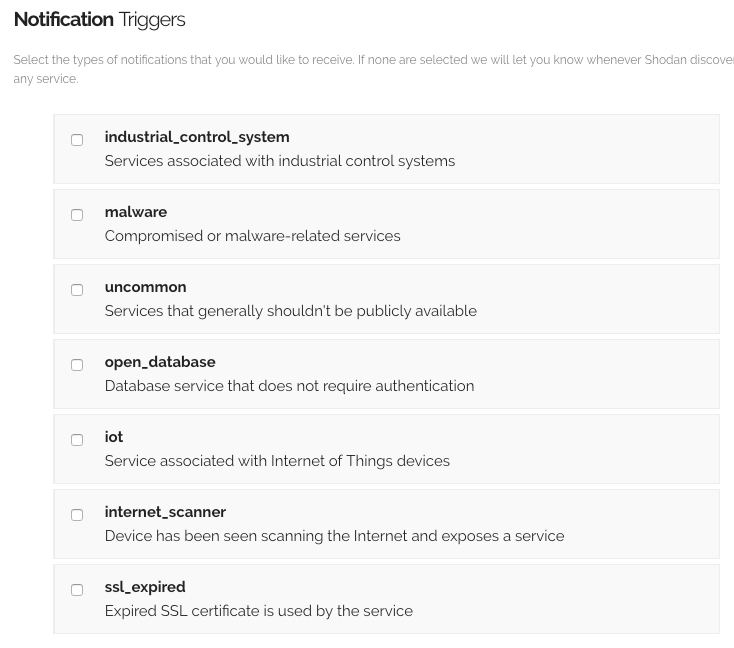Click "Services that generally shouldn't be publicly available"
734x648 pixels.
290,311
